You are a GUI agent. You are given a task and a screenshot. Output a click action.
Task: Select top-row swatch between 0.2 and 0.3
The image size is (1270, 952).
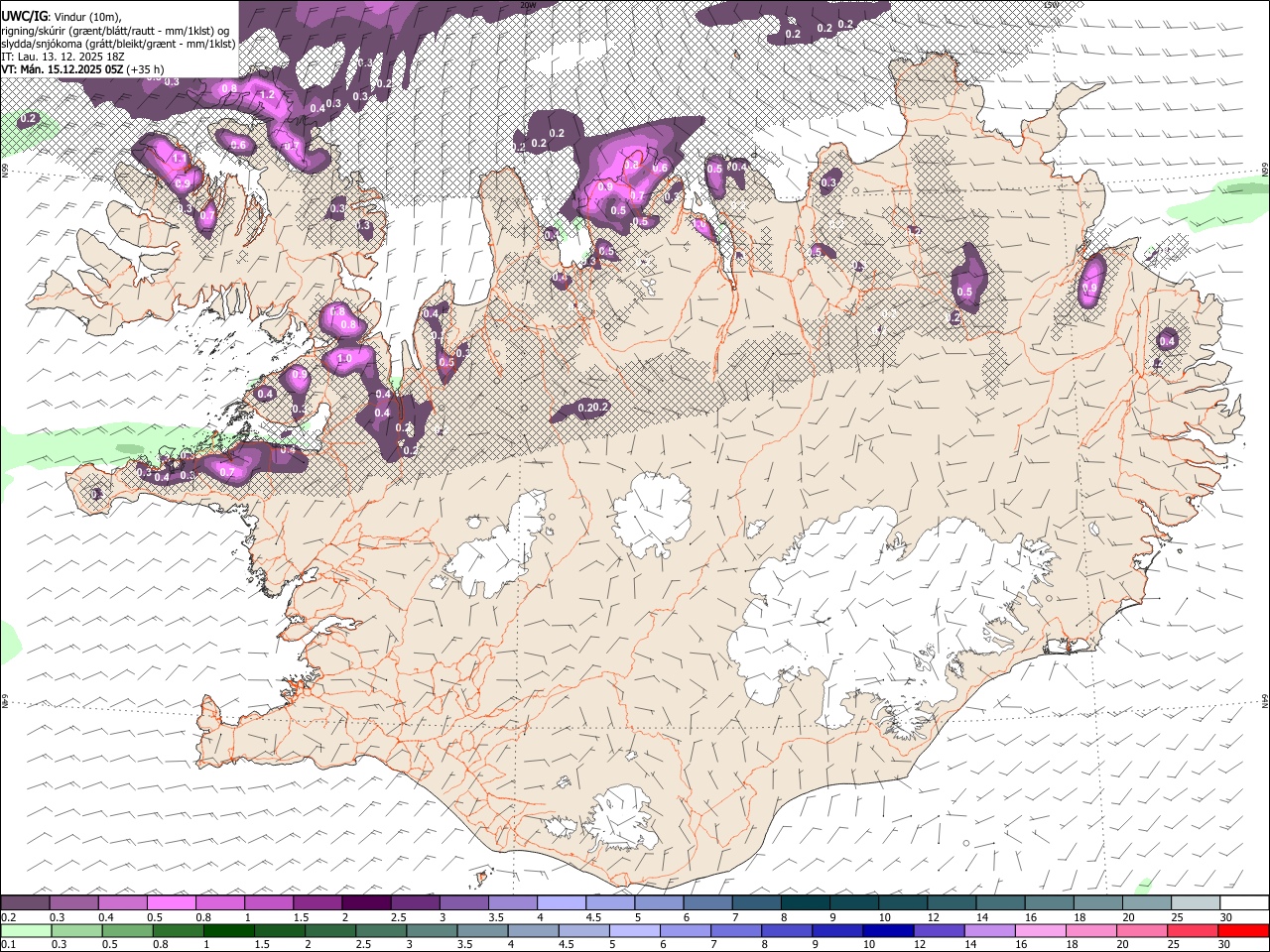coord(25,902)
